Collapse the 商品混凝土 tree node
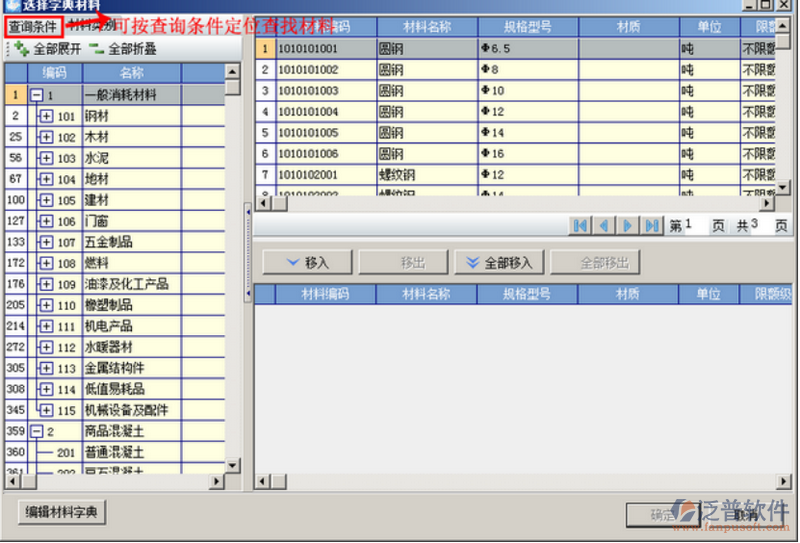This screenshot has width=800, height=543. click(x=36, y=432)
